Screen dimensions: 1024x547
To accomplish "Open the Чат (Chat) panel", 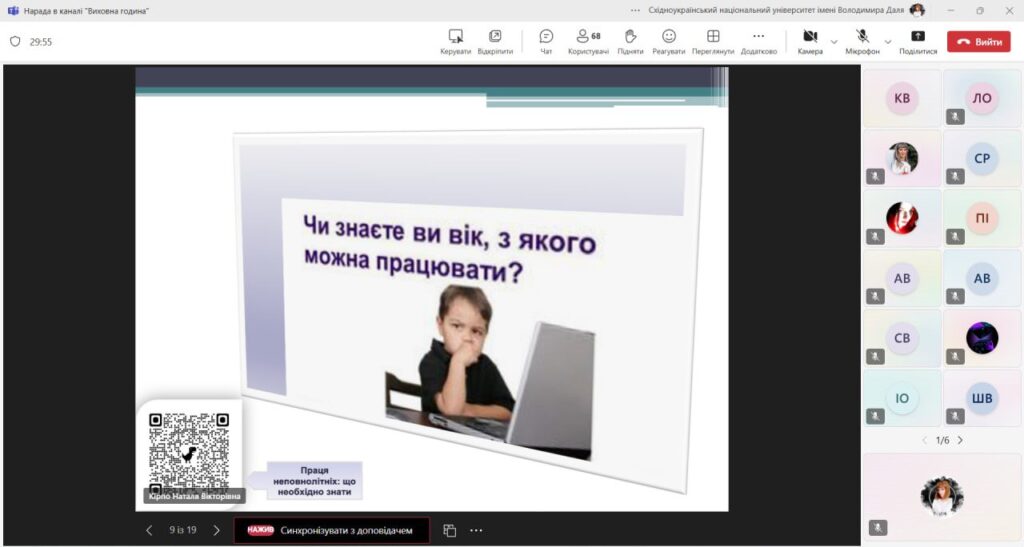I will pyautogui.click(x=546, y=36).
